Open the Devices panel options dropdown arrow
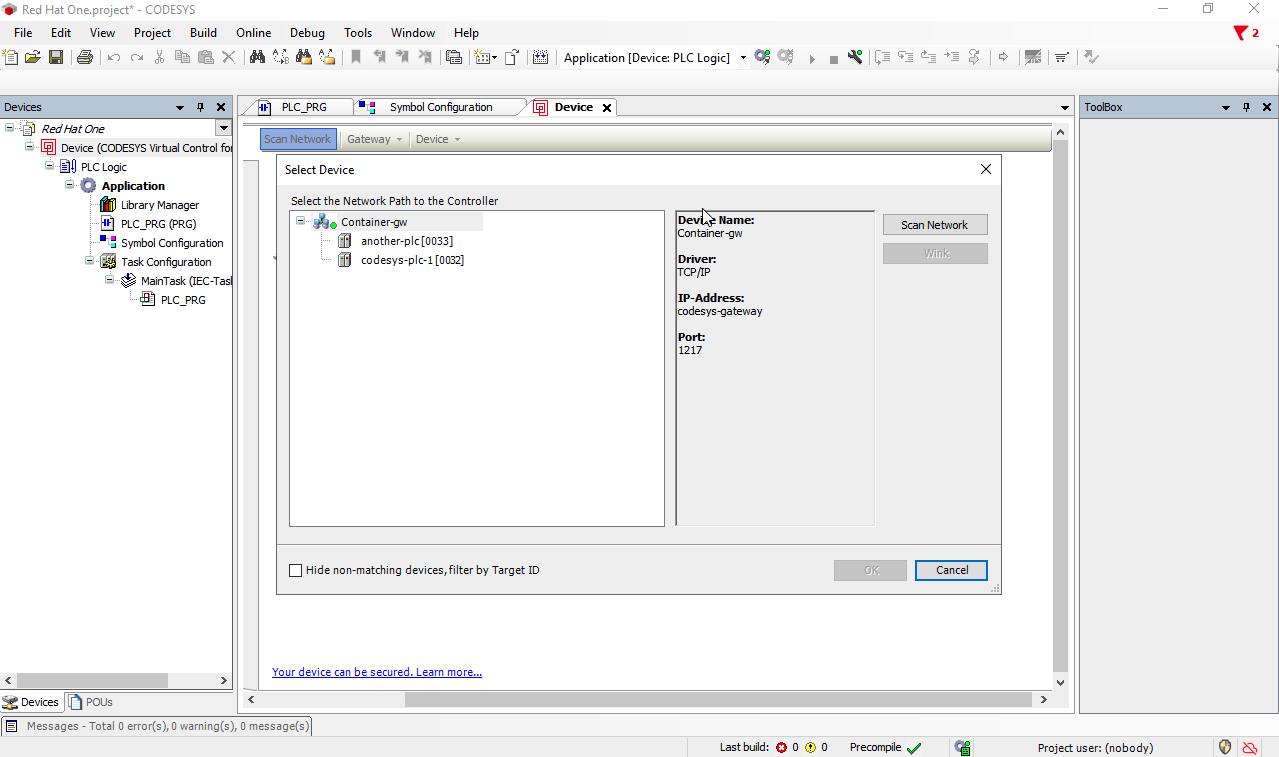 (180, 107)
